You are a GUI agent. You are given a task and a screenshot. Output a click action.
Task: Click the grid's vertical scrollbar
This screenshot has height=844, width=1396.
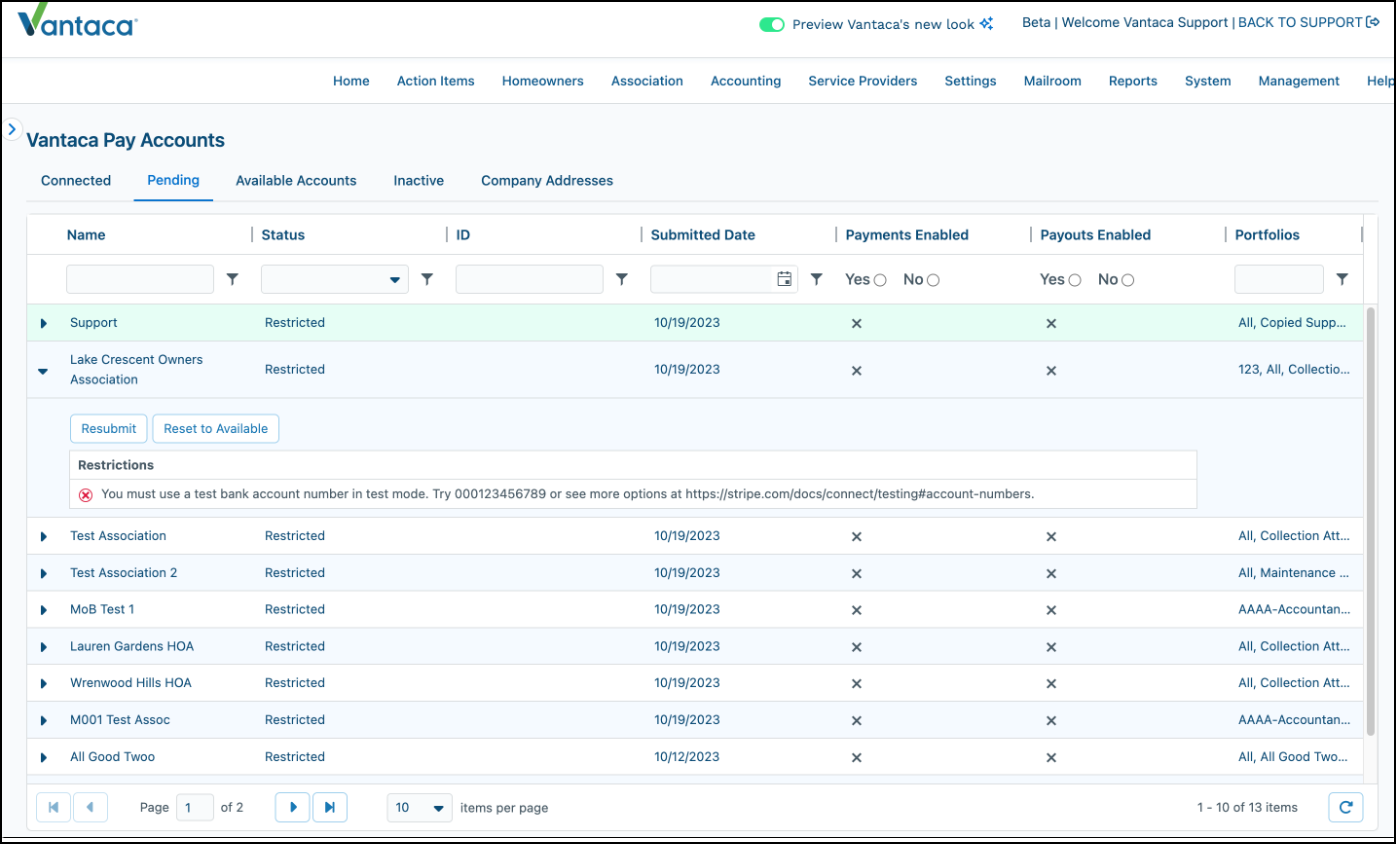pos(1370,520)
